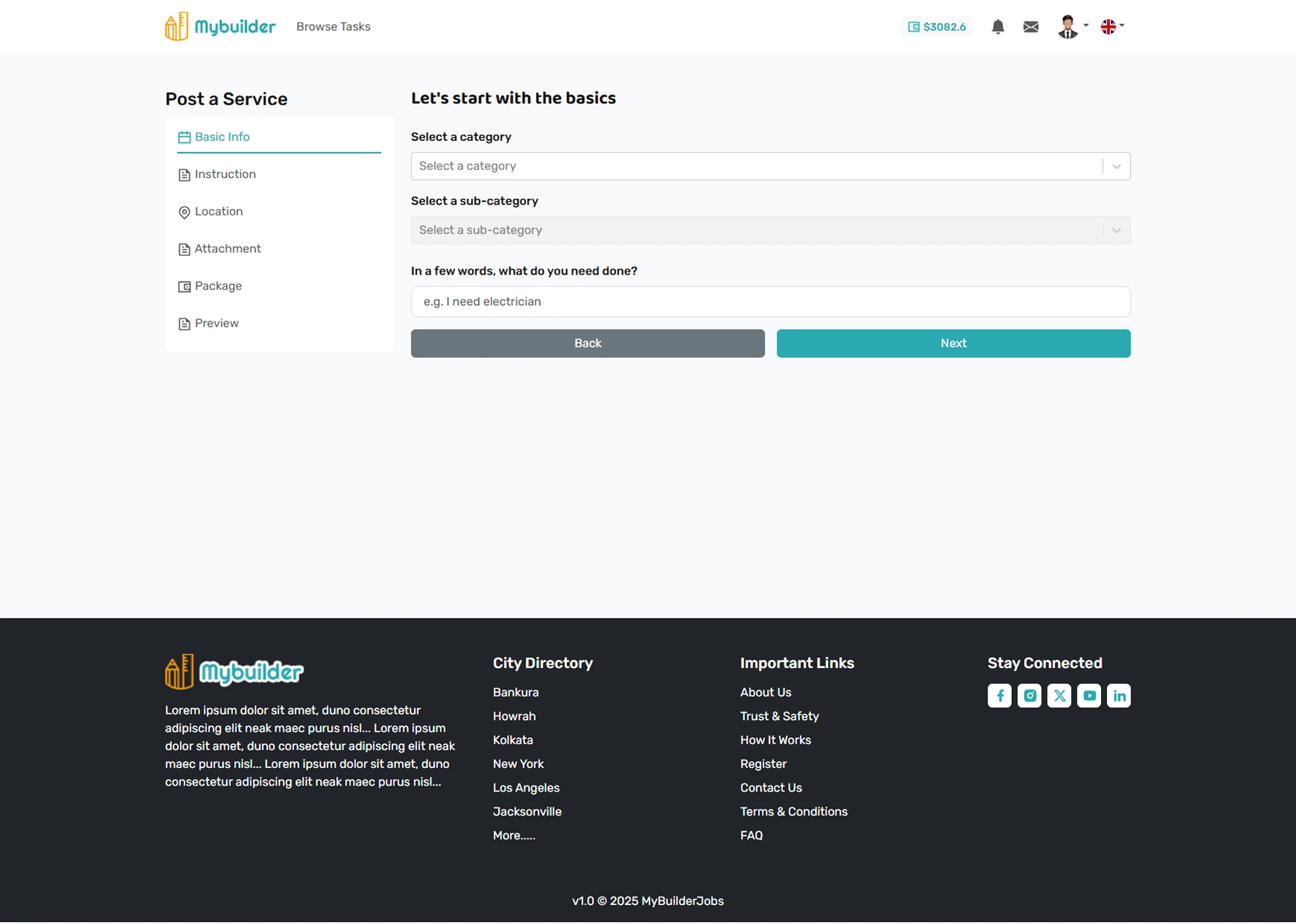Open the user profile avatar dropdown

(1071, 27)
